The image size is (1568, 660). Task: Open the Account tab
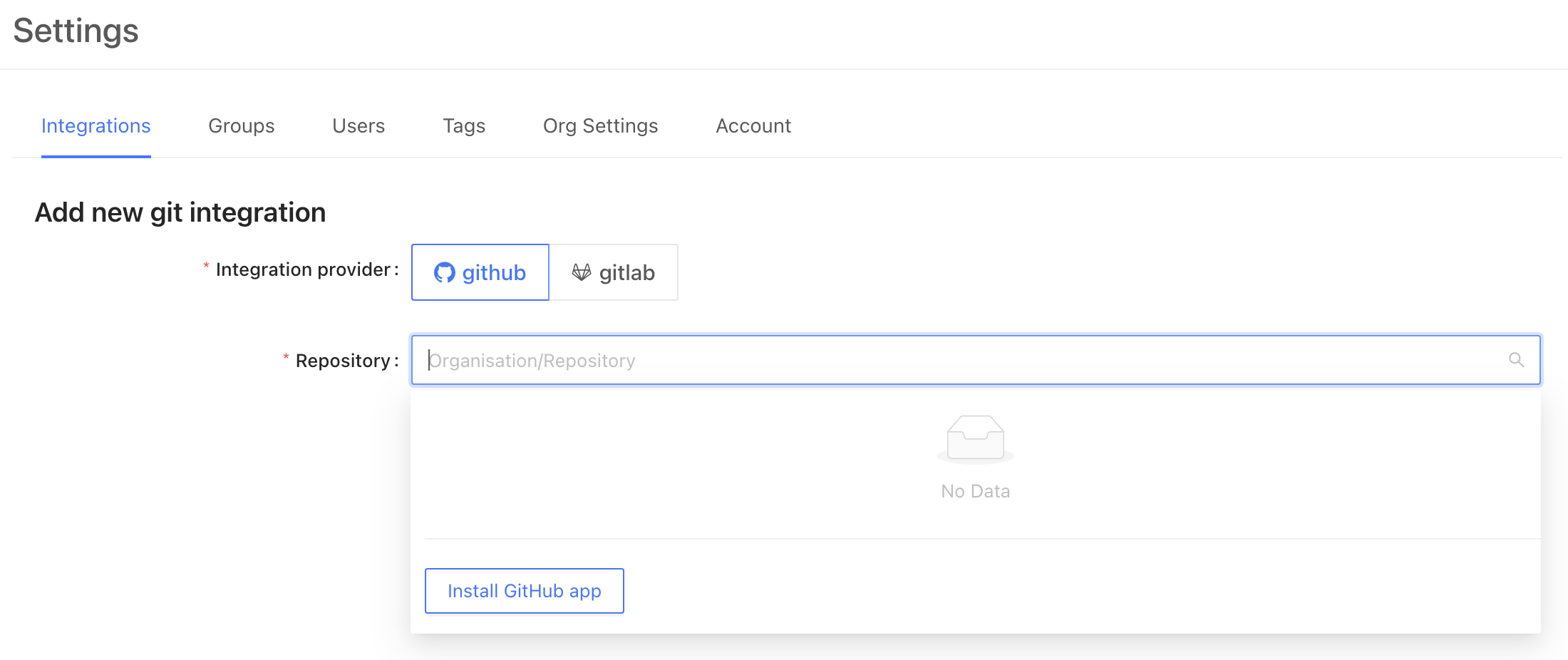[x=753, y=125]
